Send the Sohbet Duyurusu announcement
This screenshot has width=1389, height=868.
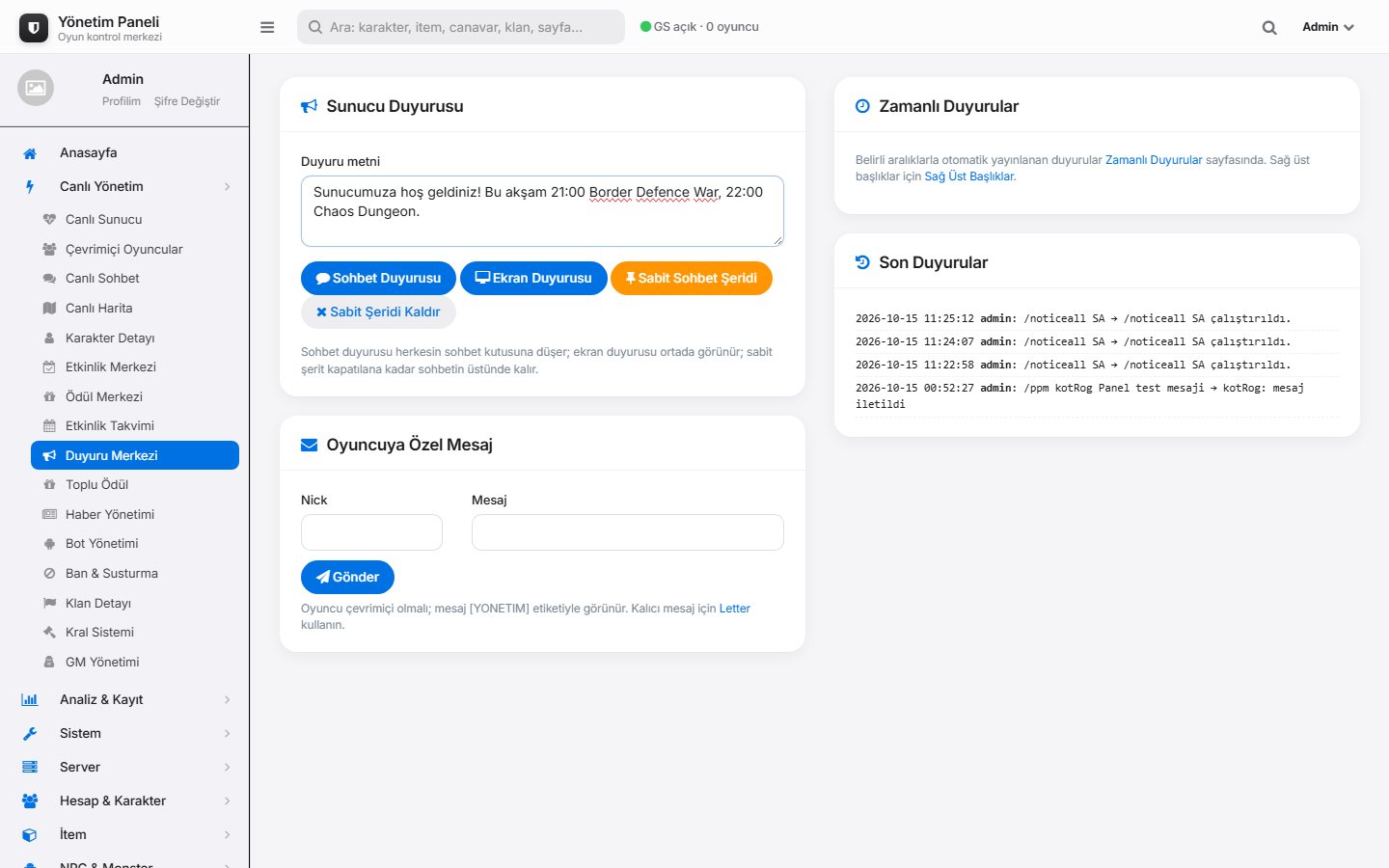(x=378, y=278)
